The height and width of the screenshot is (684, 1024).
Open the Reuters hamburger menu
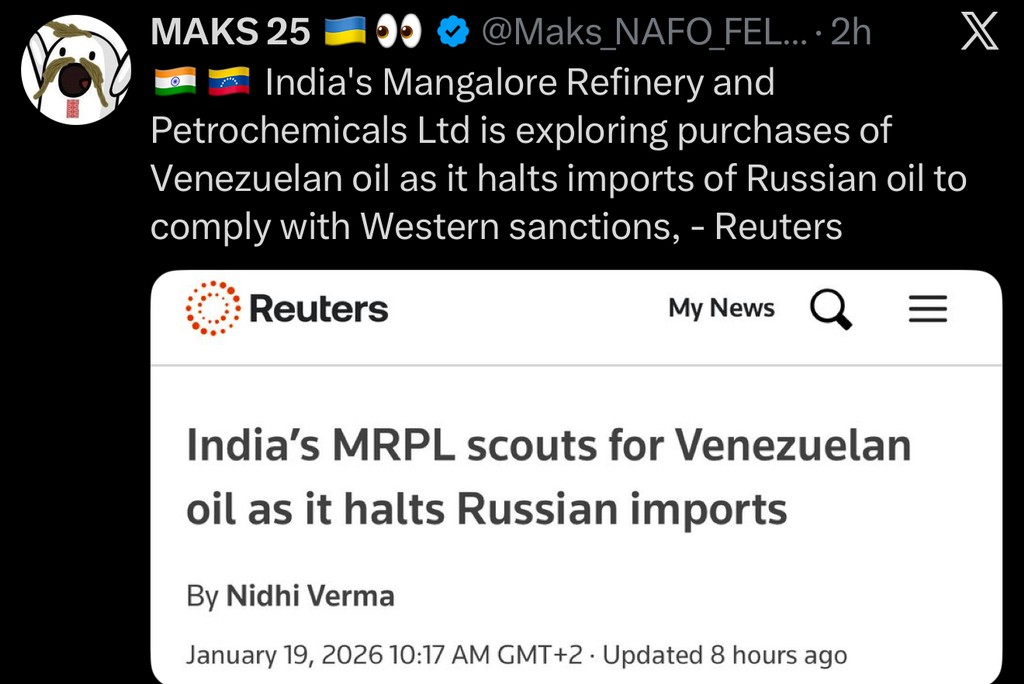(927, 309)
